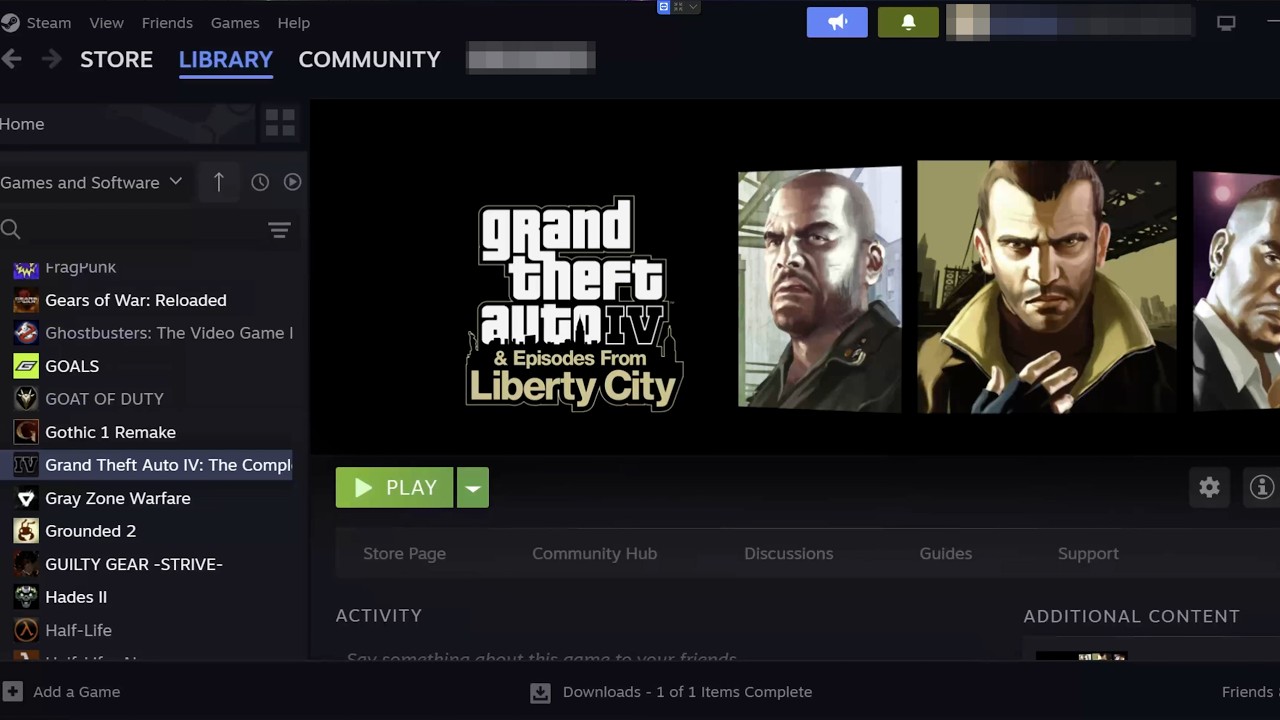Open the Friends chat button

click(x=1250, y=692)
